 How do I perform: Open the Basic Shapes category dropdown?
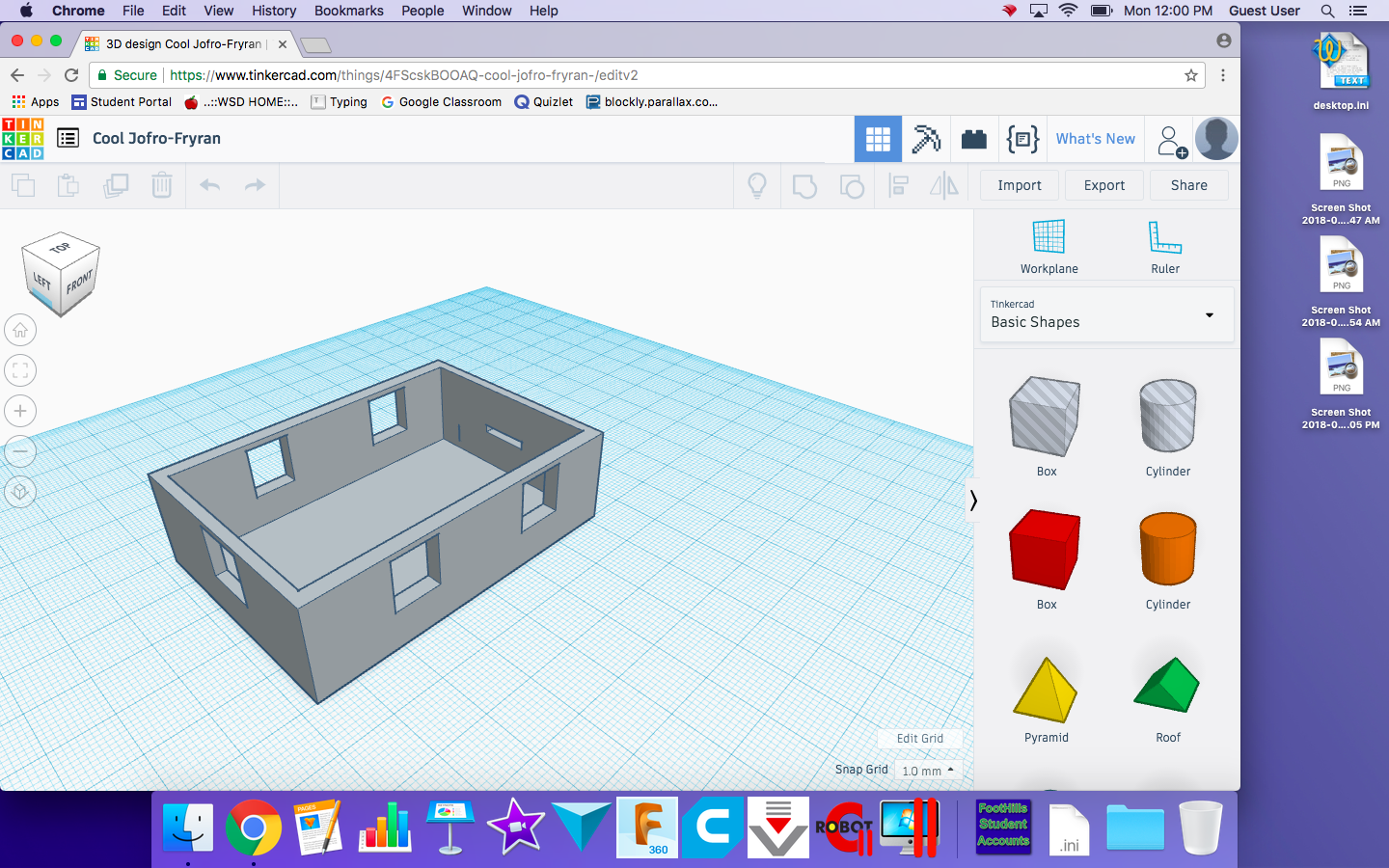[x=1106, y=314]
